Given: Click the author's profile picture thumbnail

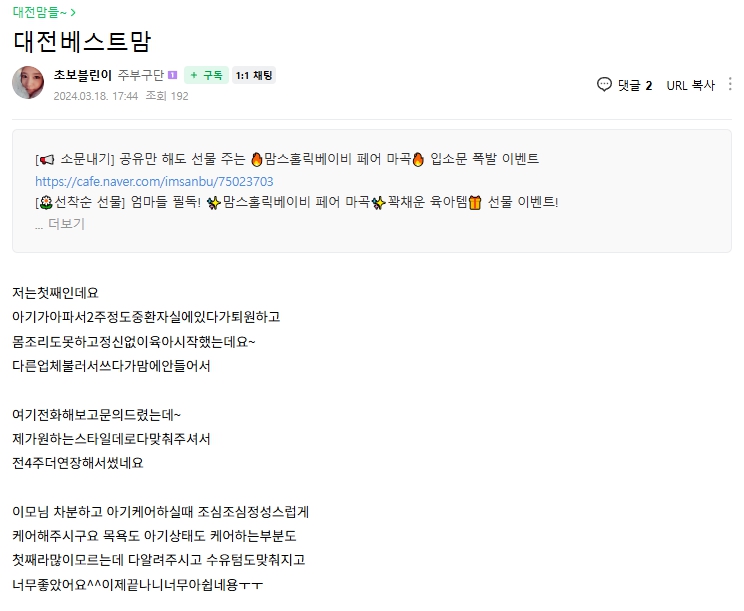Looking at the screenshot, I should [28, 83].
